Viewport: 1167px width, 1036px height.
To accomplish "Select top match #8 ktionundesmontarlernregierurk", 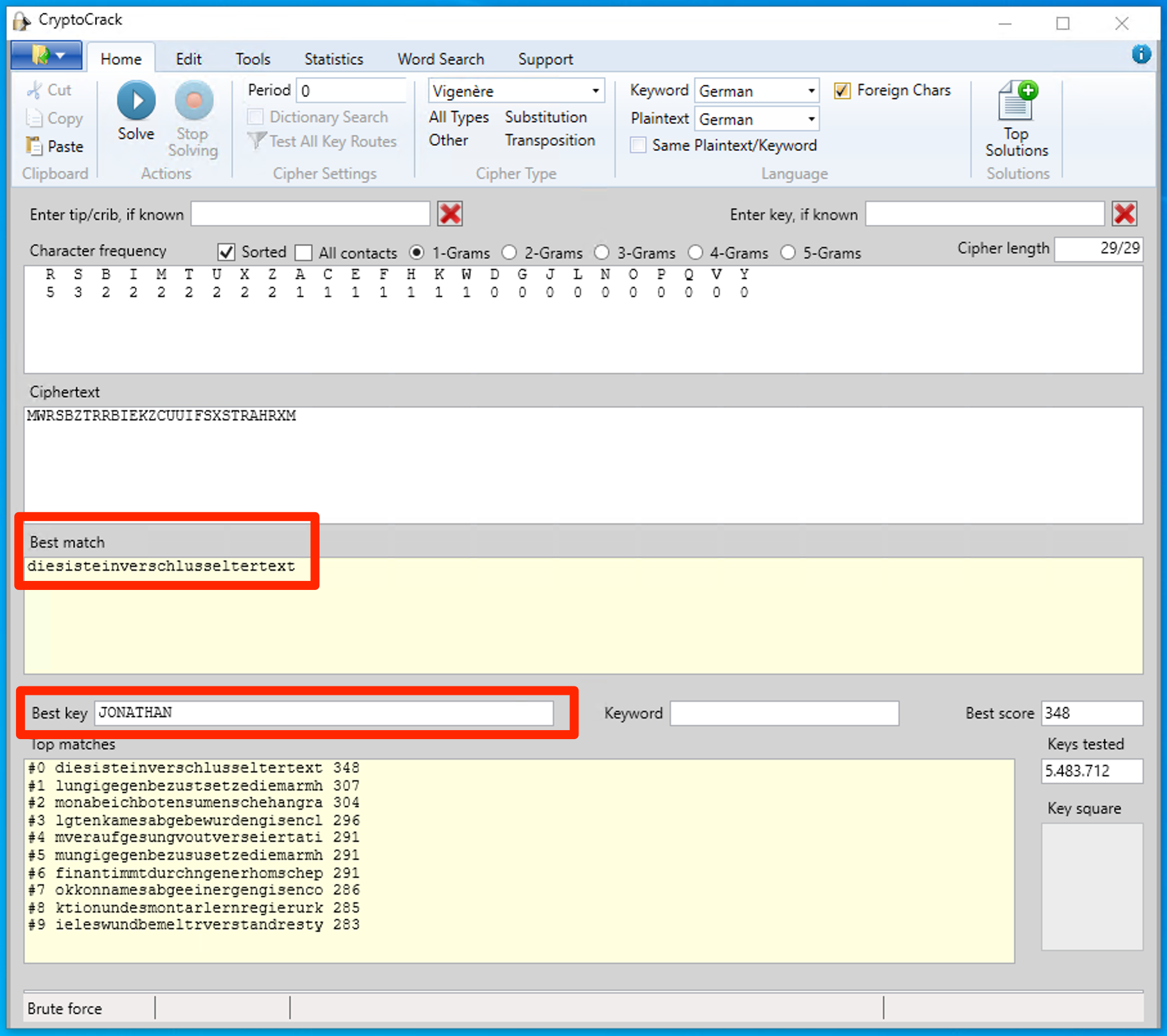I will pos(194,907).
